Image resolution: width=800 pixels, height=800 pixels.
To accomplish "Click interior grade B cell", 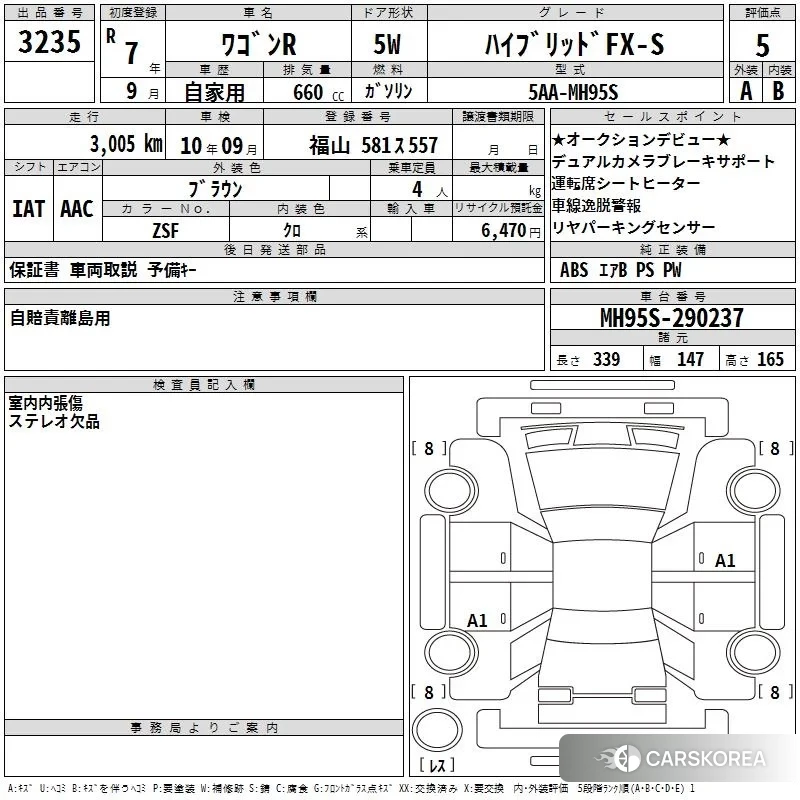I will click(779, 90).
